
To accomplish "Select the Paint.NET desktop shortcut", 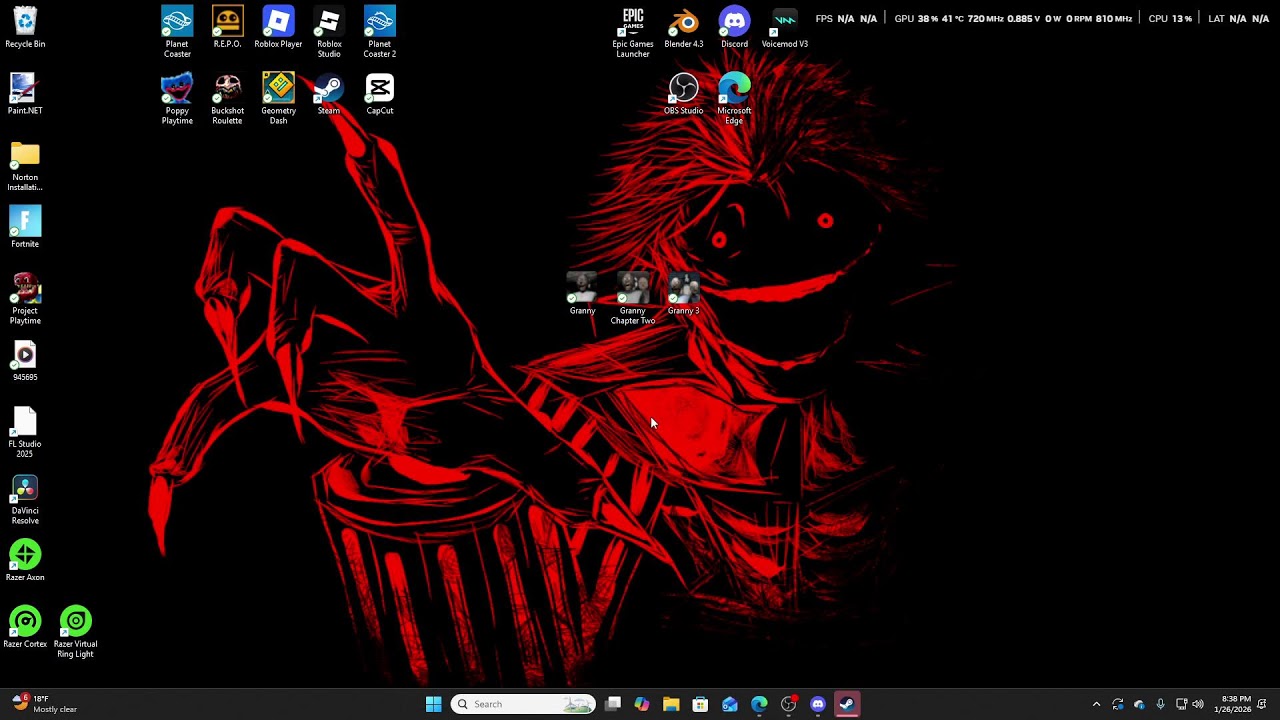I will (x=25, y=94).
